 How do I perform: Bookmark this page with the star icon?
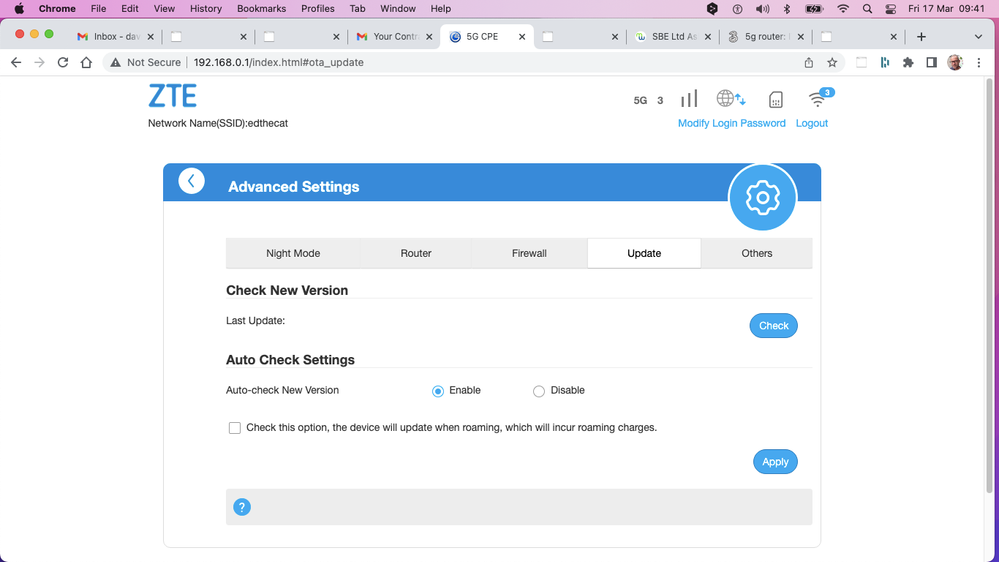[832, 62]
